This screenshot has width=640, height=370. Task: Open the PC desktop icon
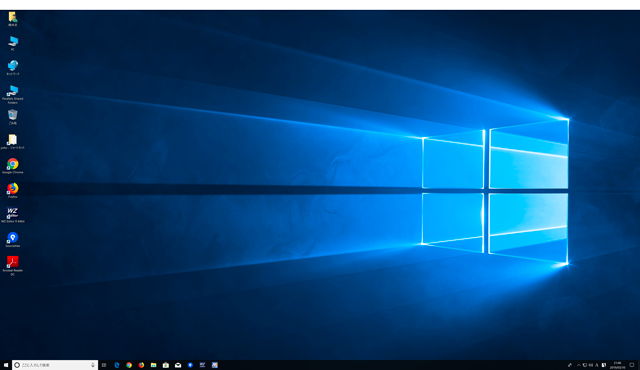pyautogui.click(x=13, y=43)
